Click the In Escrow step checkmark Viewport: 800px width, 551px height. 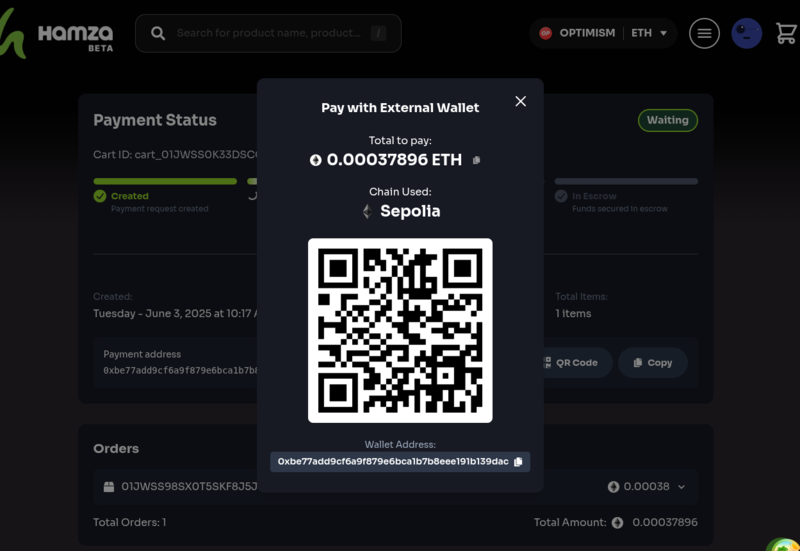561,196
